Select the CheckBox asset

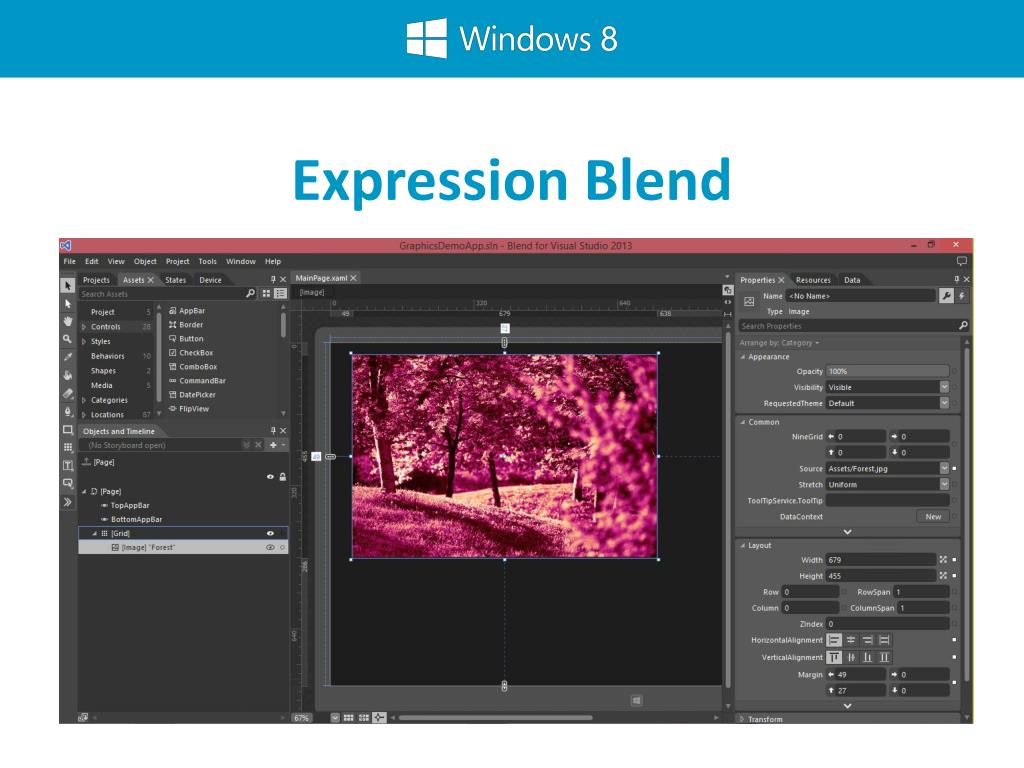191,353
